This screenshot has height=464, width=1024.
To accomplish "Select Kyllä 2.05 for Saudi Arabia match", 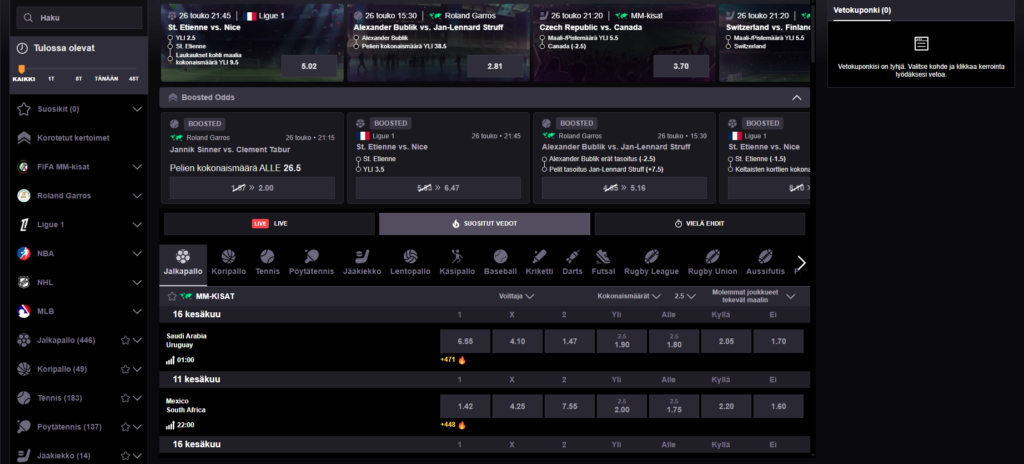I will click(726, 341).
